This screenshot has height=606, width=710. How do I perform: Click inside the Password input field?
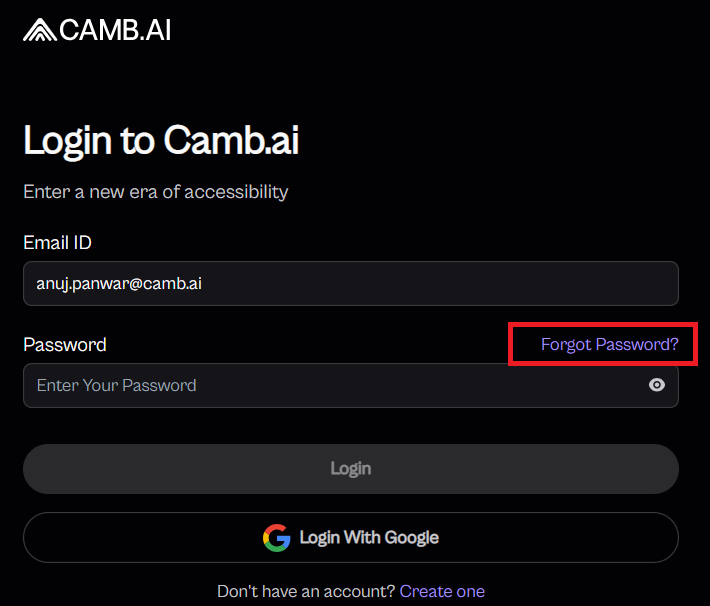point(330,385)
